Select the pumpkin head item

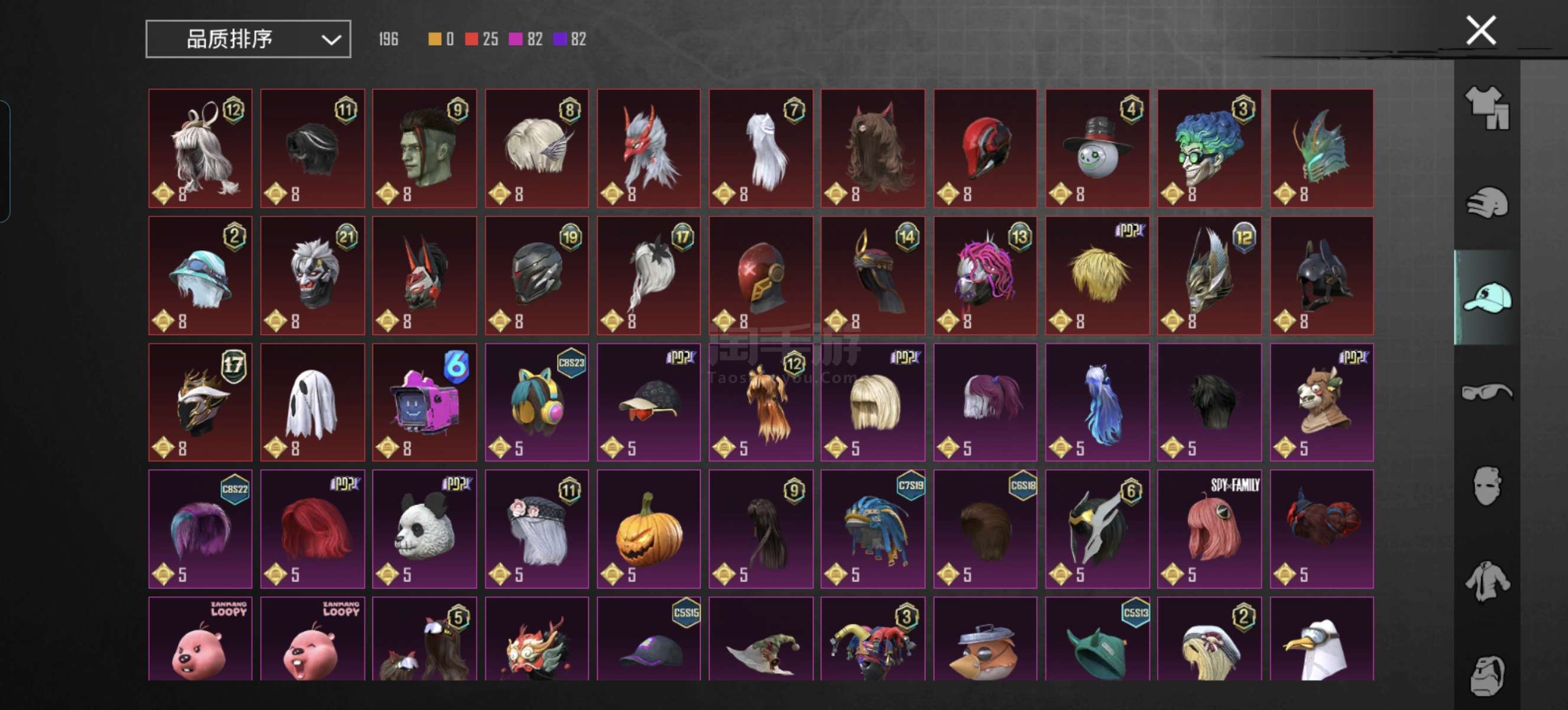click(x=648, y=528)
